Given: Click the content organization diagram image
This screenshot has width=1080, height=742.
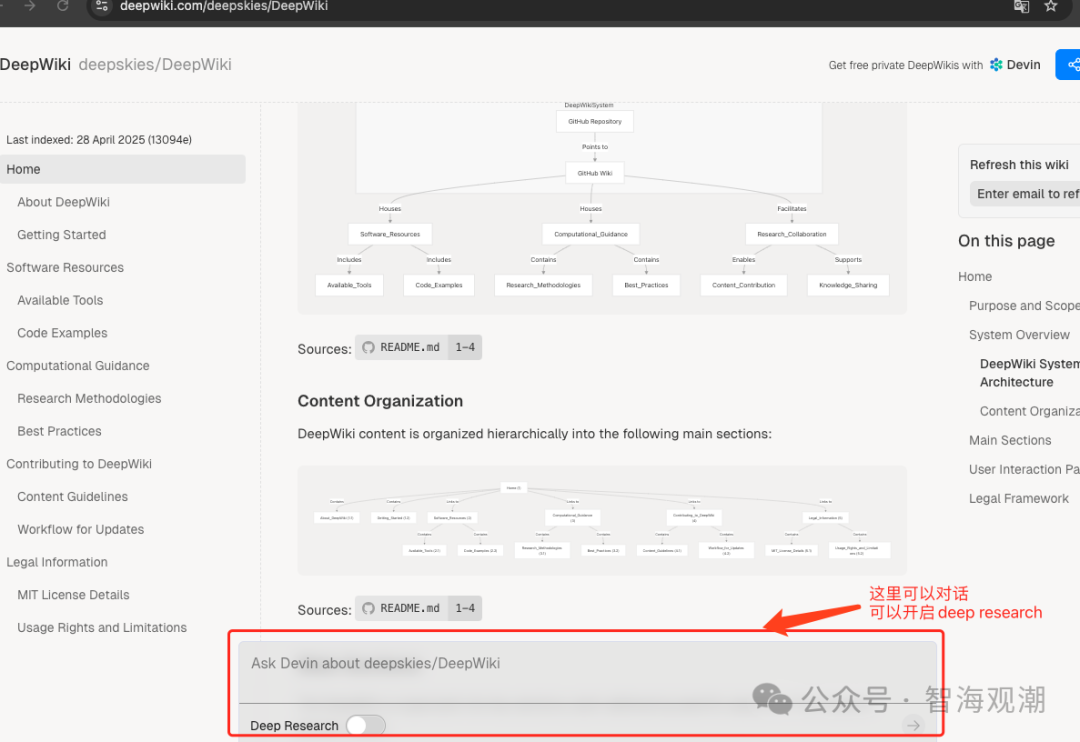Looking at the screenshot, I should [x=602, y=521].
